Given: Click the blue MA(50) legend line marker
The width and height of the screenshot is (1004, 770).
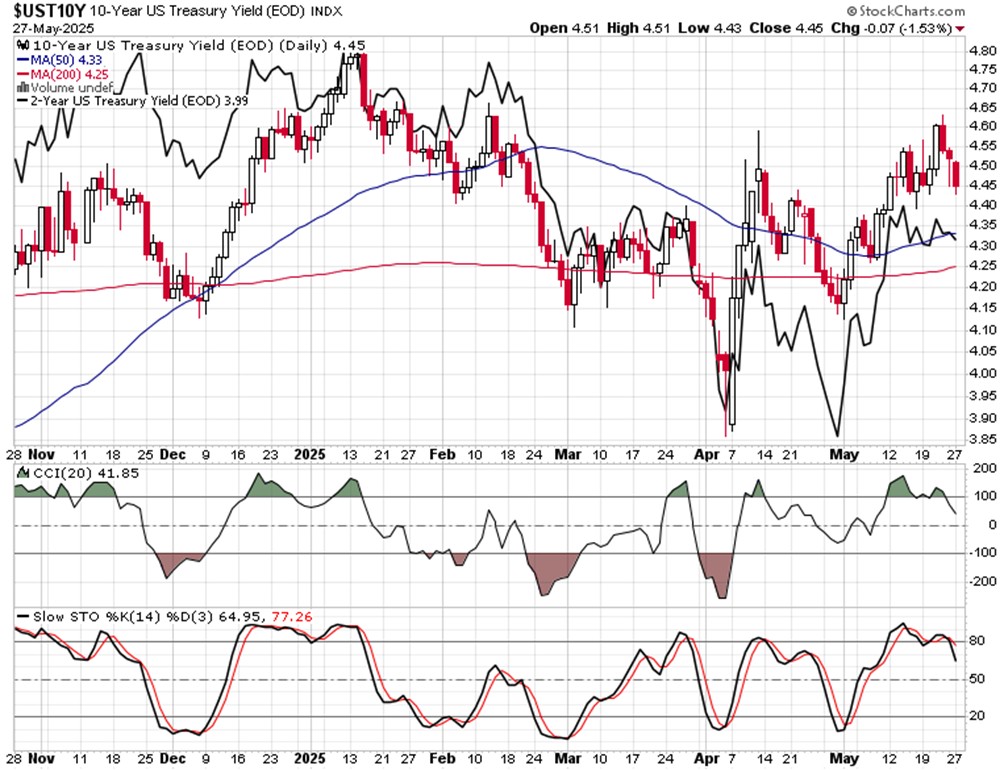Looking at the screenshot, I should coord(20,61).
